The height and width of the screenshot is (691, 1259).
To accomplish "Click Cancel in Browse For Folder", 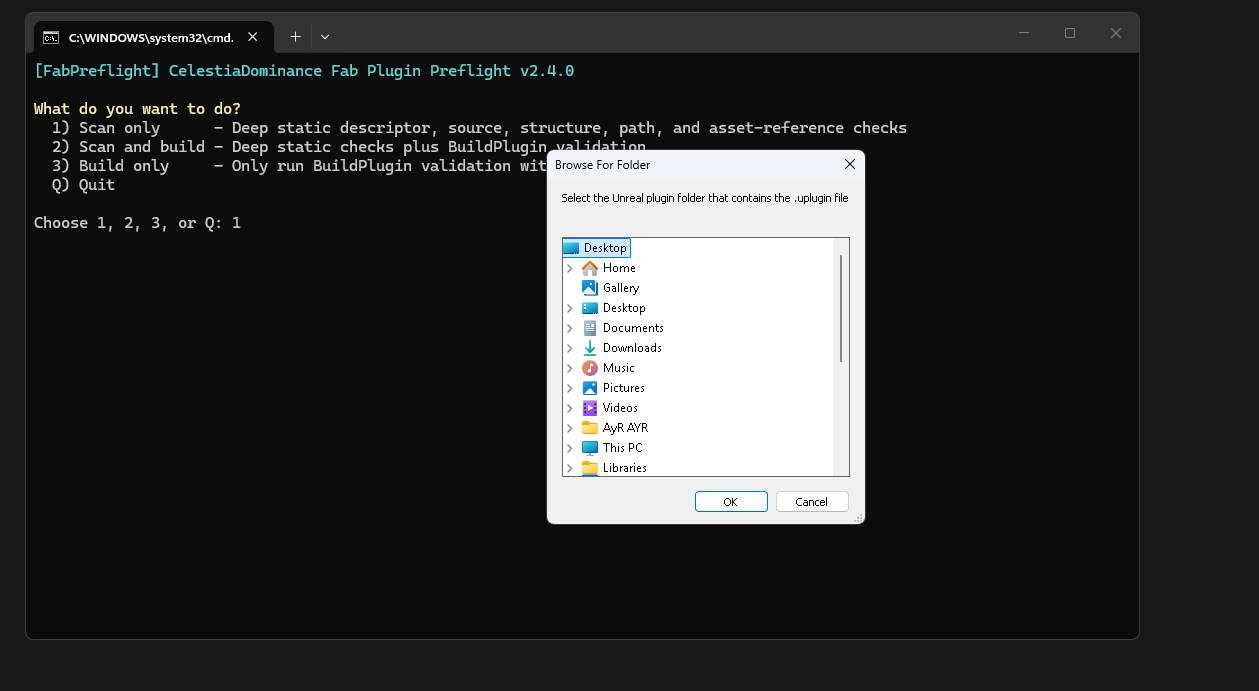I will pos(812,502).
